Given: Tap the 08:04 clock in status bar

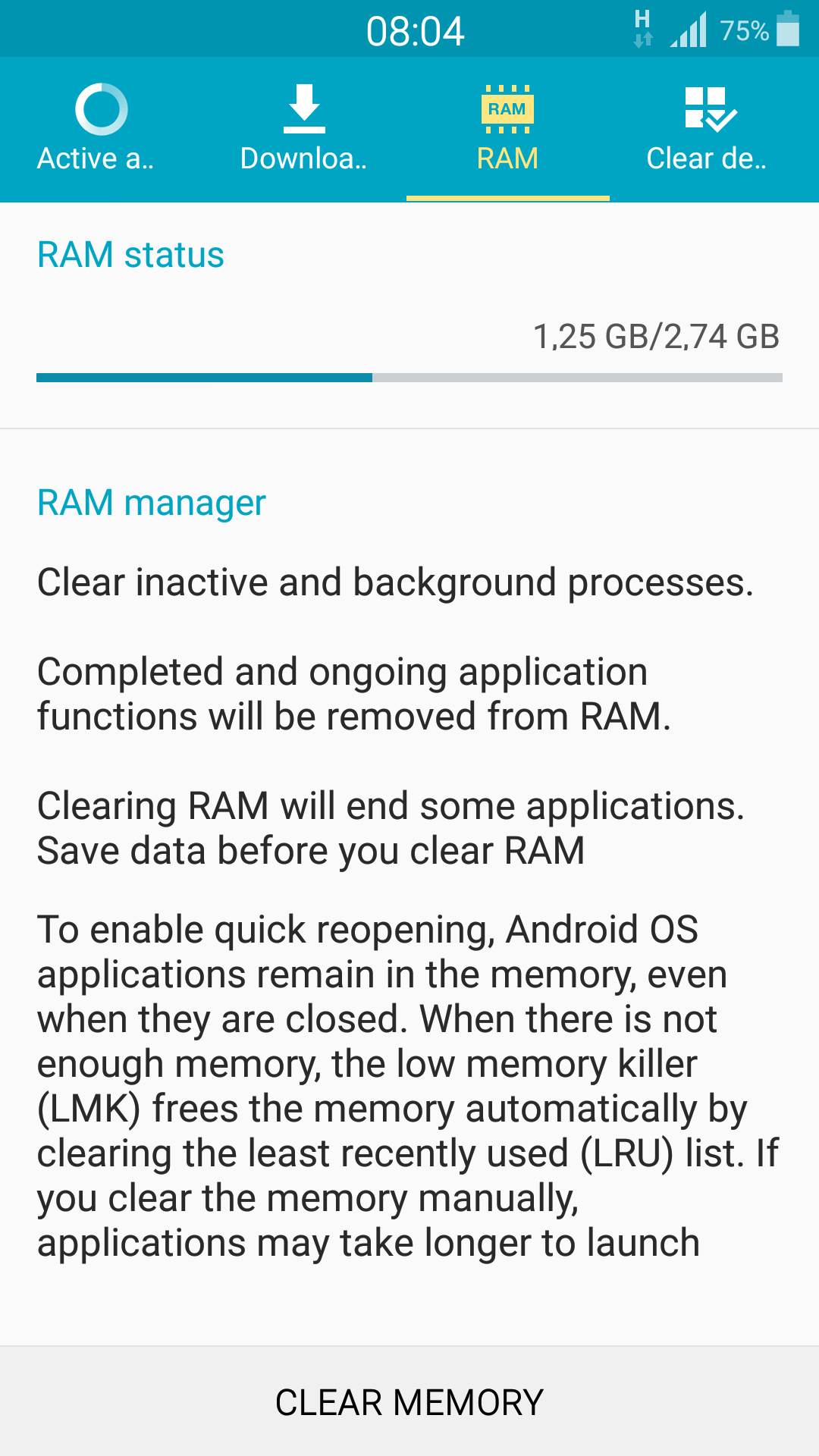Looking at the screenshot, I should (x=415, y=31).
